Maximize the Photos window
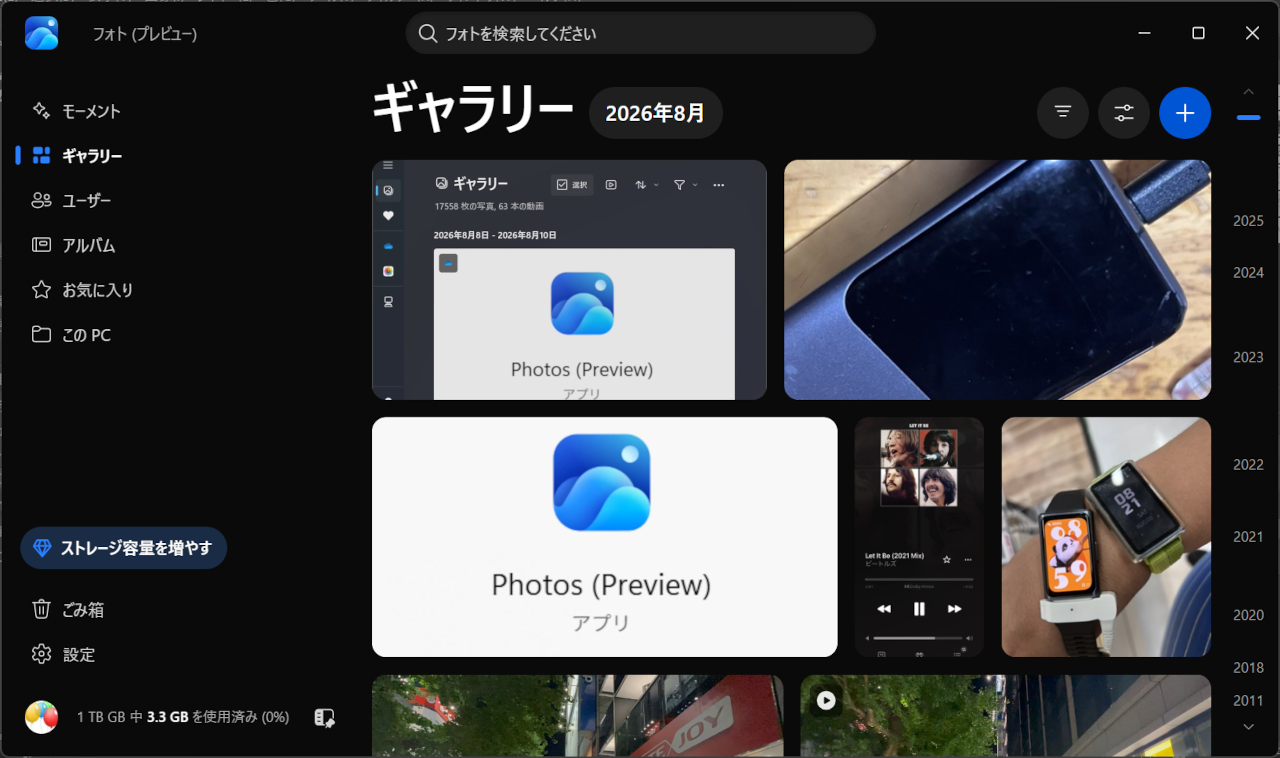Image resolution: width=1280 pixels, height=758 pixels. coord(1198,33)
